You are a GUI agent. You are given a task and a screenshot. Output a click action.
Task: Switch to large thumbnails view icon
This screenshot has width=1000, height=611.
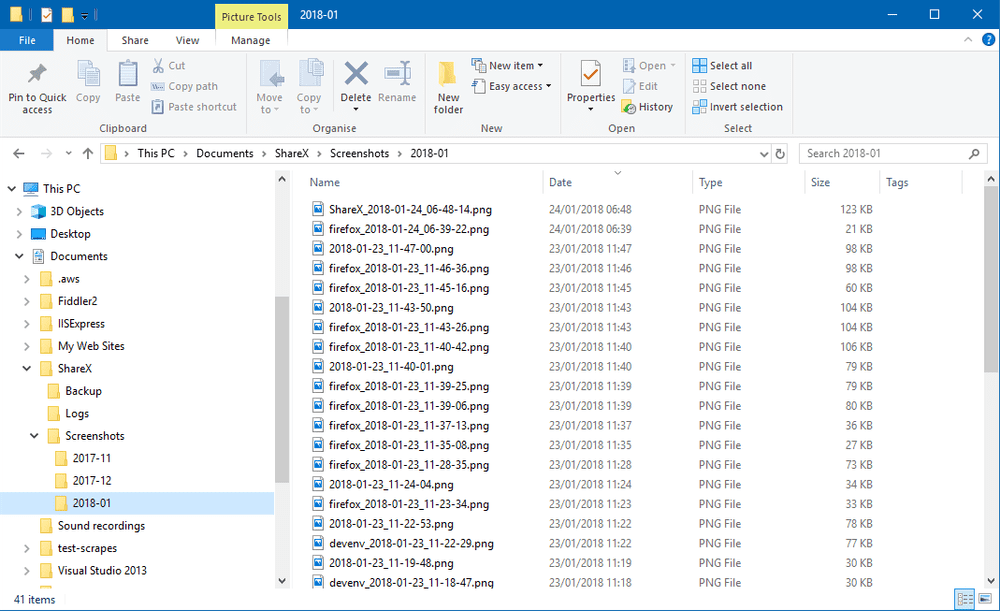pos(985,599)
